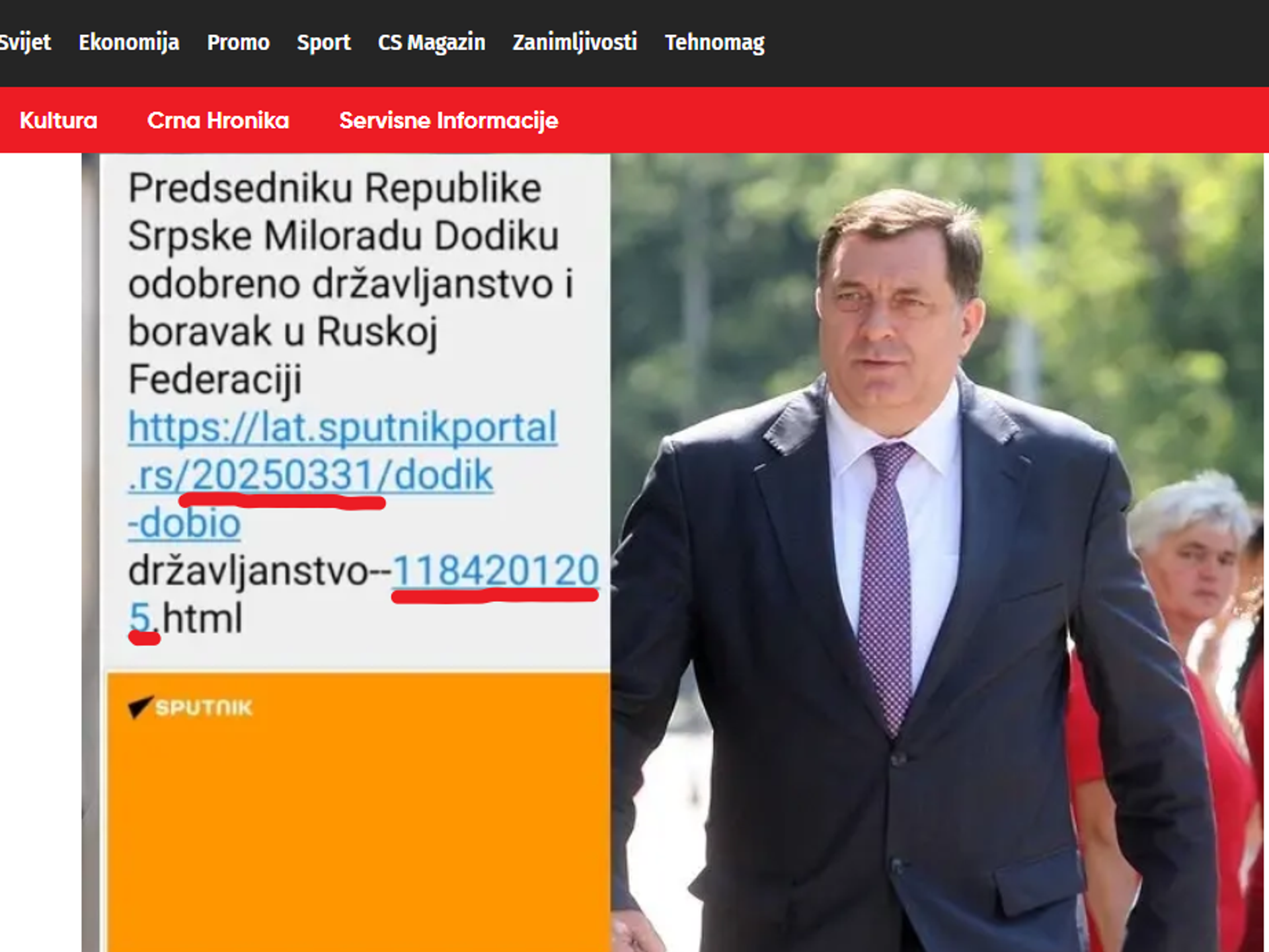Open the Svijet menu item
This screenshot has height=952, width=1269.
coord(25,42)
